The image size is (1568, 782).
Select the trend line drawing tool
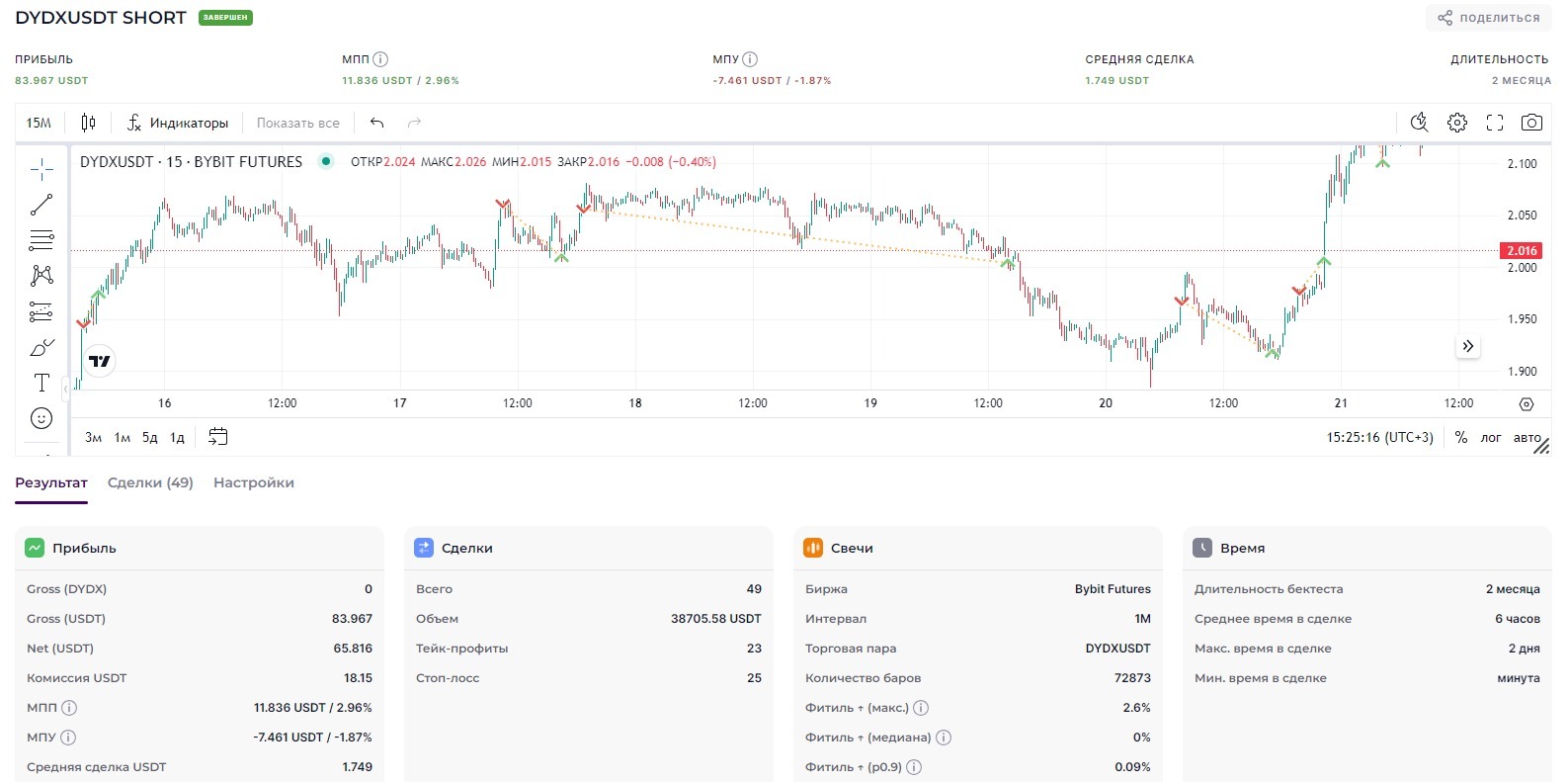click(x=41, y=205)
